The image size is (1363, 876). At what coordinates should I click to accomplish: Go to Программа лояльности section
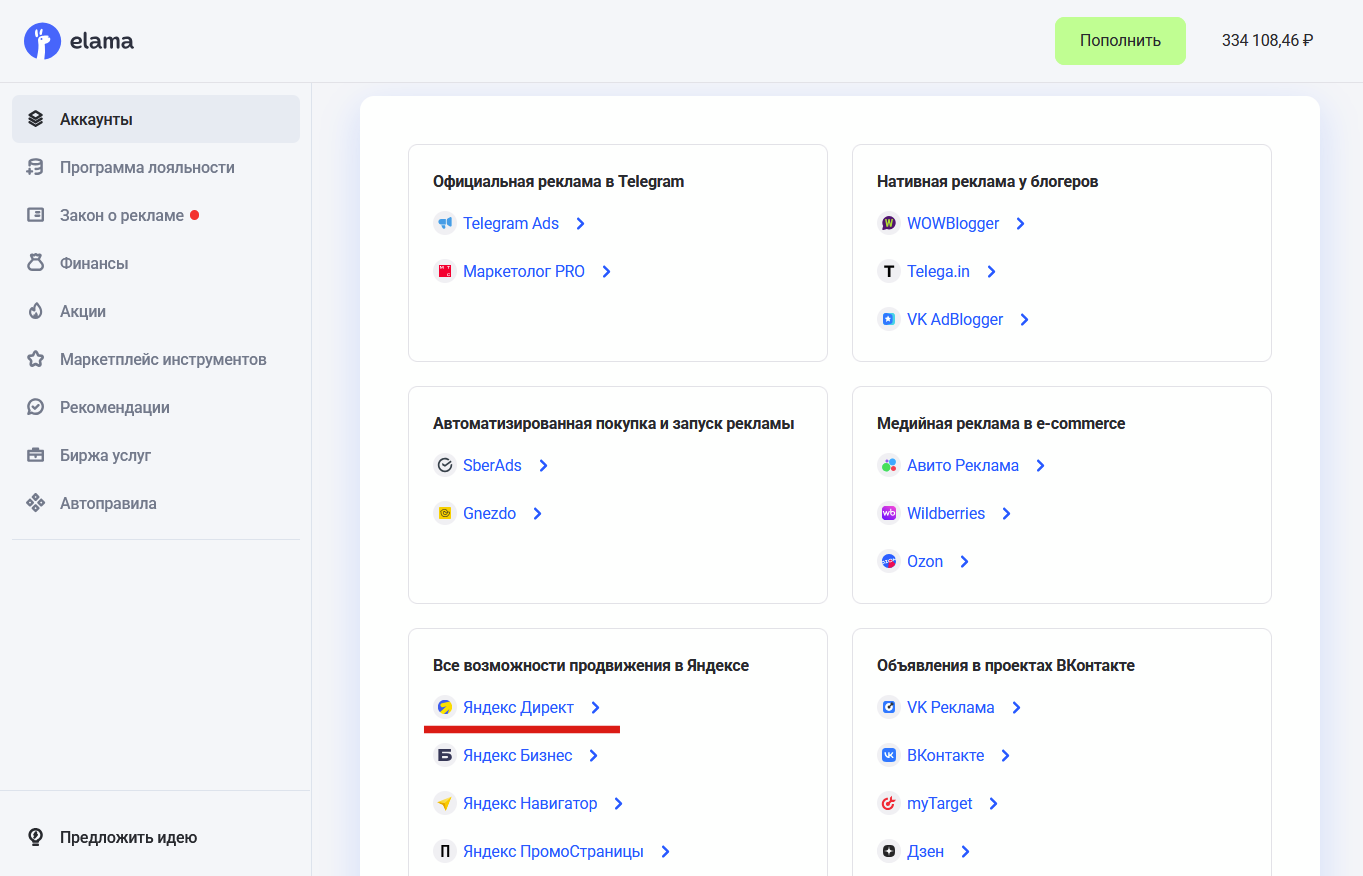[x=147, y=167]
